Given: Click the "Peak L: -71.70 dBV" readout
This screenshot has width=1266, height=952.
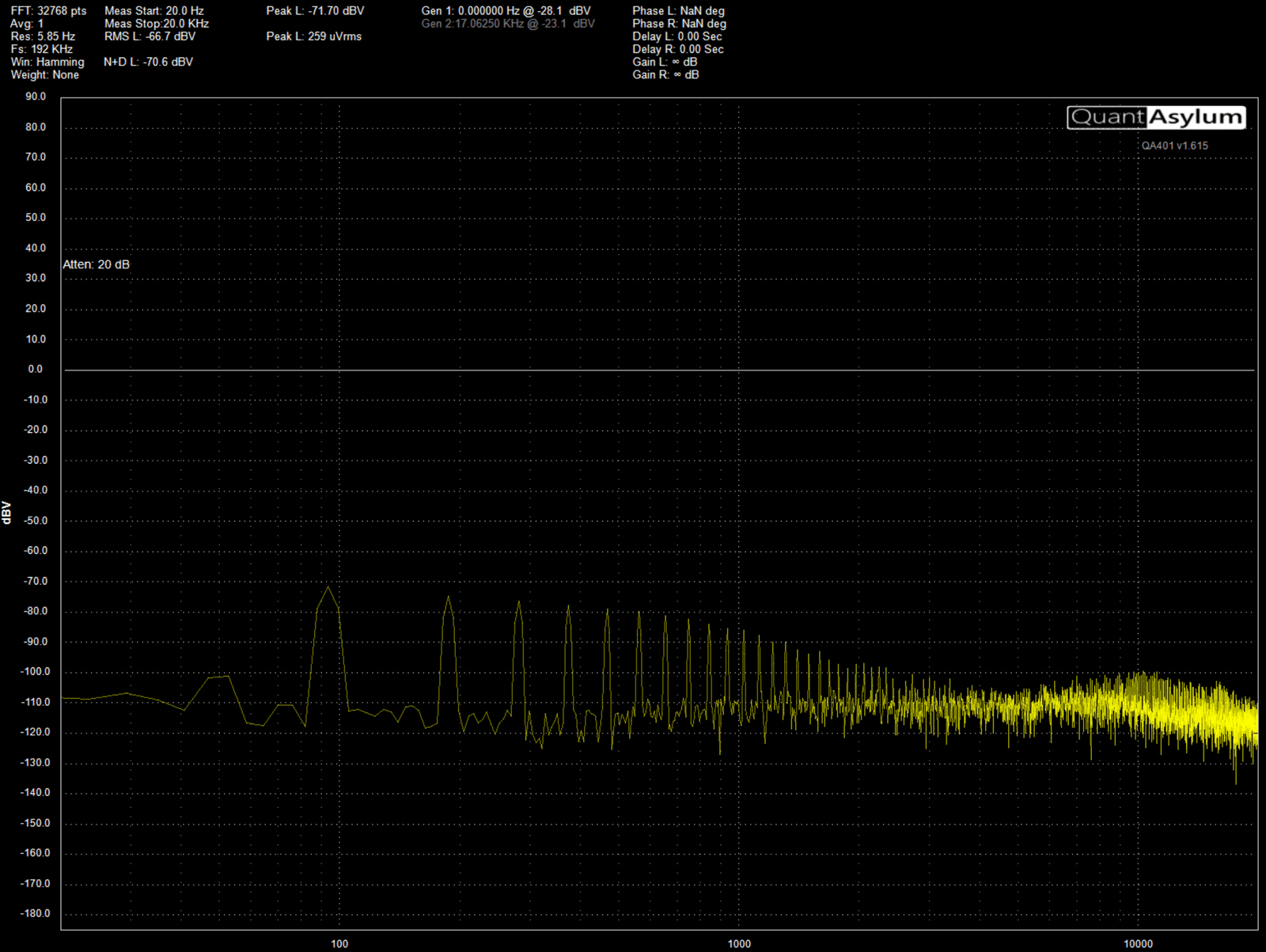Looking at the screenshot, I should tap(315, 11).
